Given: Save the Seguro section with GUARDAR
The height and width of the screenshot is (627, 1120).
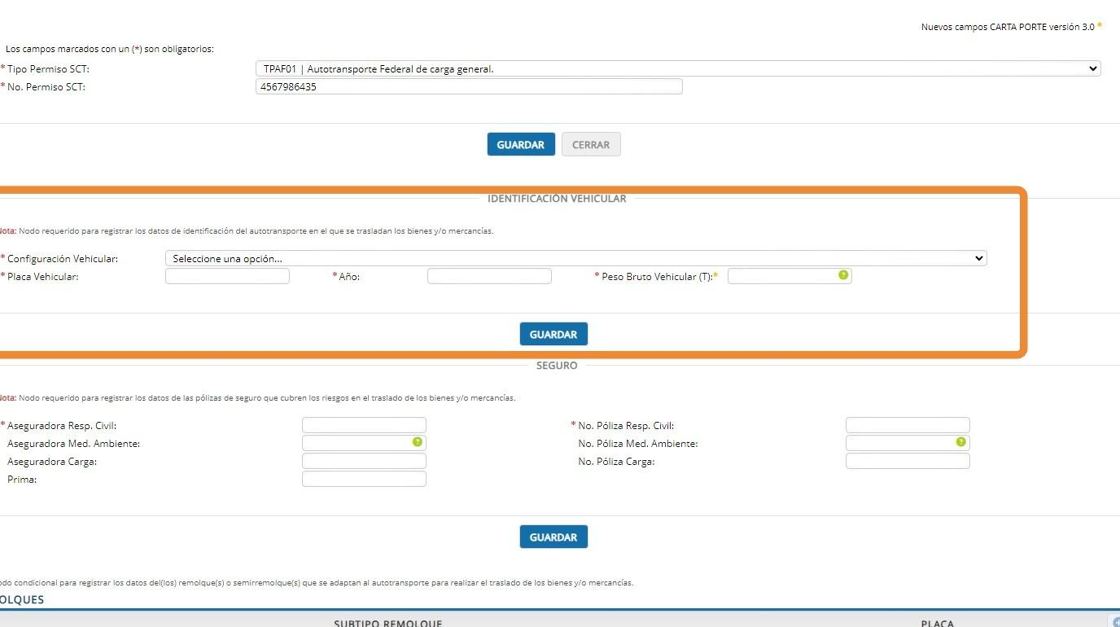Looking at the screenshot, I should tap(554, 537).
